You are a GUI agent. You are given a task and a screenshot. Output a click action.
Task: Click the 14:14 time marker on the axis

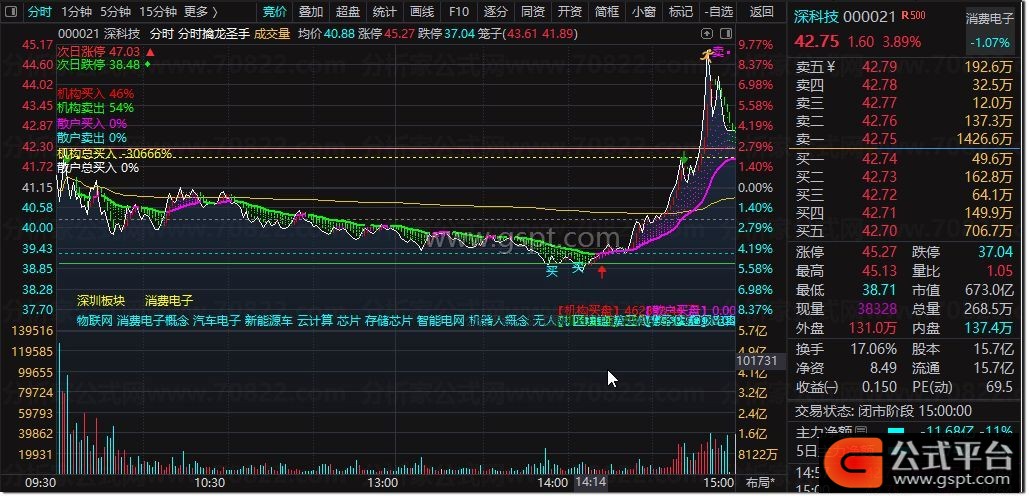[591, 483]
